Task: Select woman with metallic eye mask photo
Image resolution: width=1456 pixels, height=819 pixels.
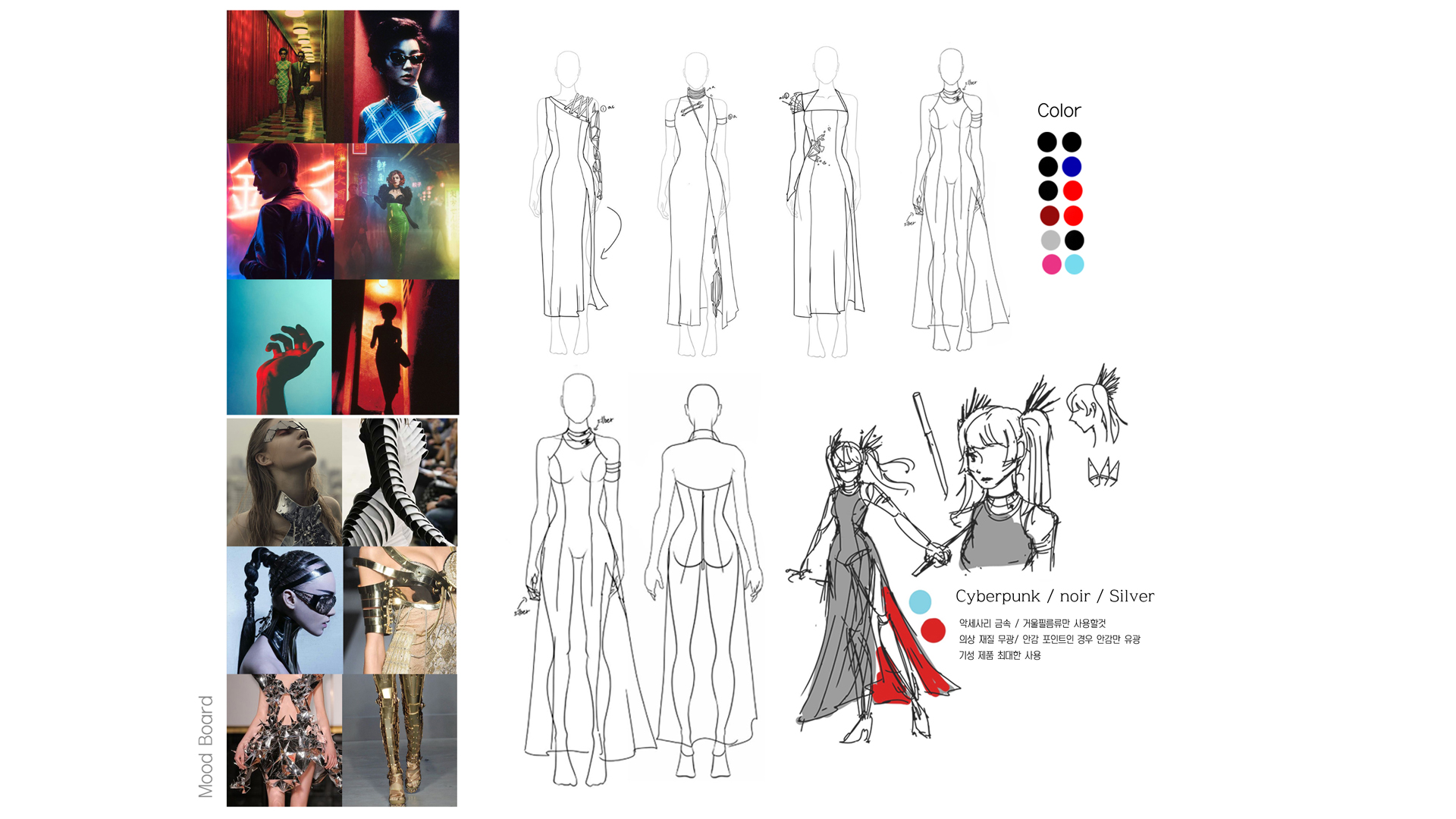Action: [284, 482]
